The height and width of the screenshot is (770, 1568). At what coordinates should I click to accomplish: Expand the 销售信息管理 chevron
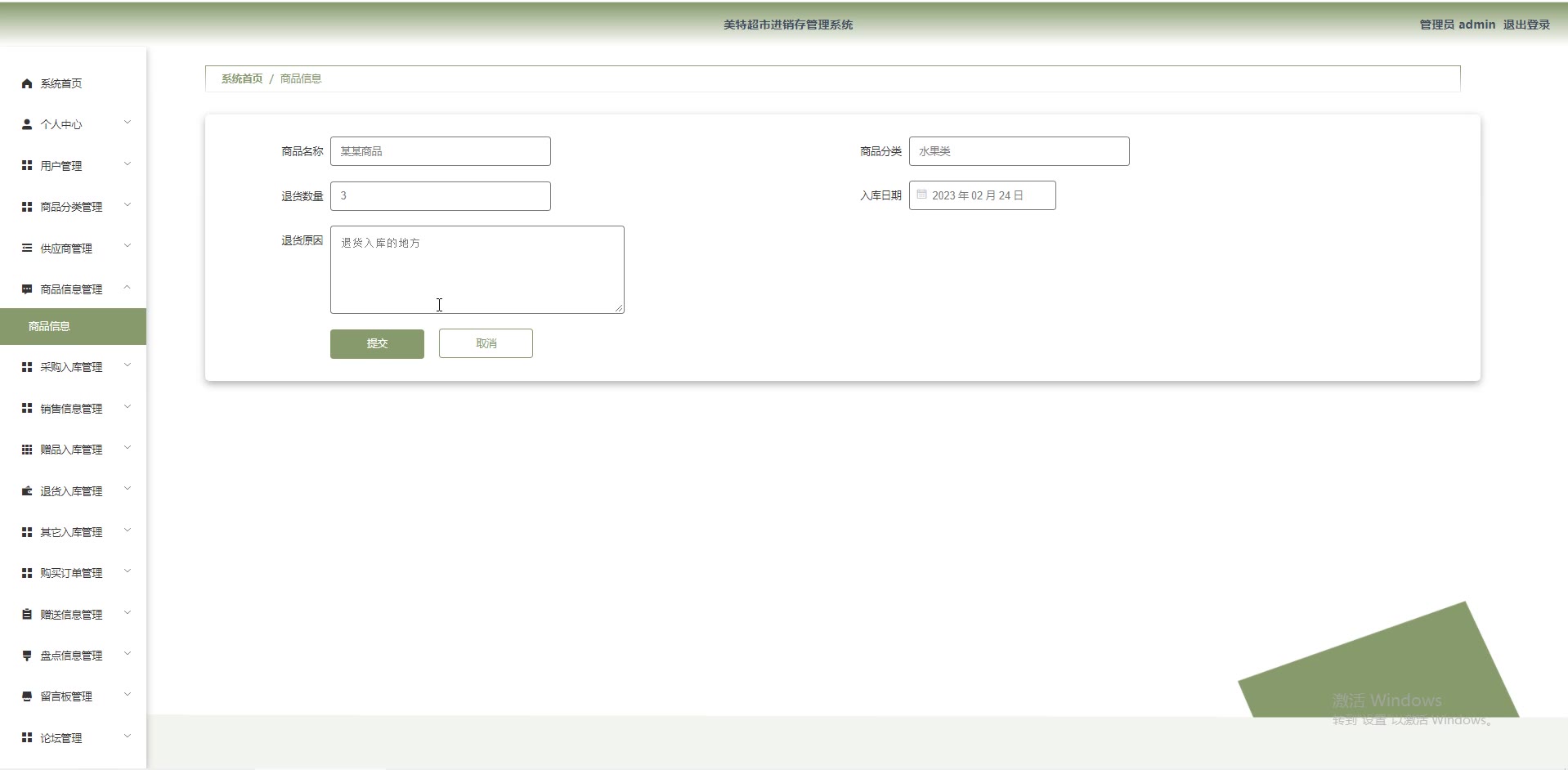pyautogui.click(x=128, y=407)
